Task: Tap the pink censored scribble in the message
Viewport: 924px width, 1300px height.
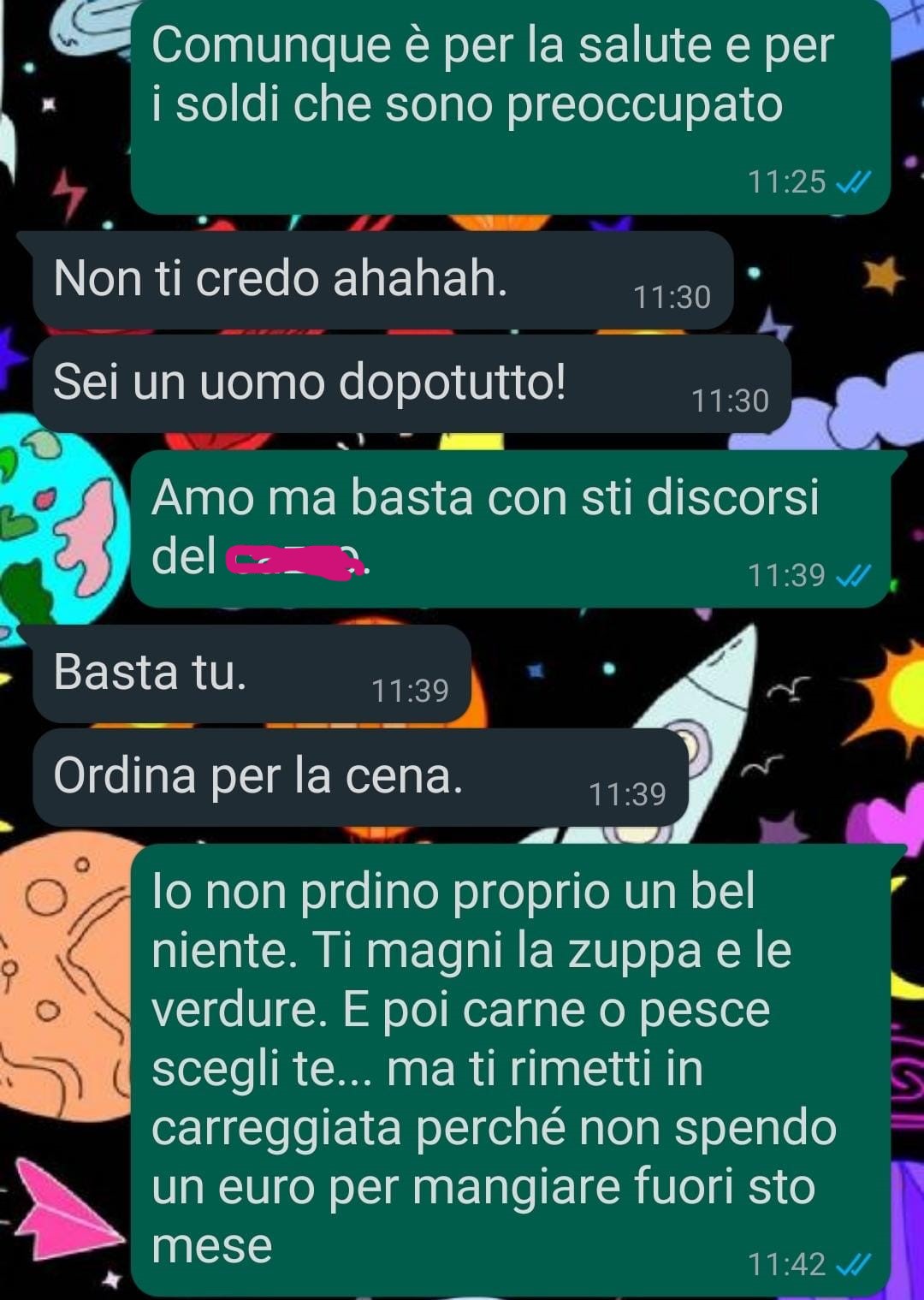Action: [x=295, y=561]
